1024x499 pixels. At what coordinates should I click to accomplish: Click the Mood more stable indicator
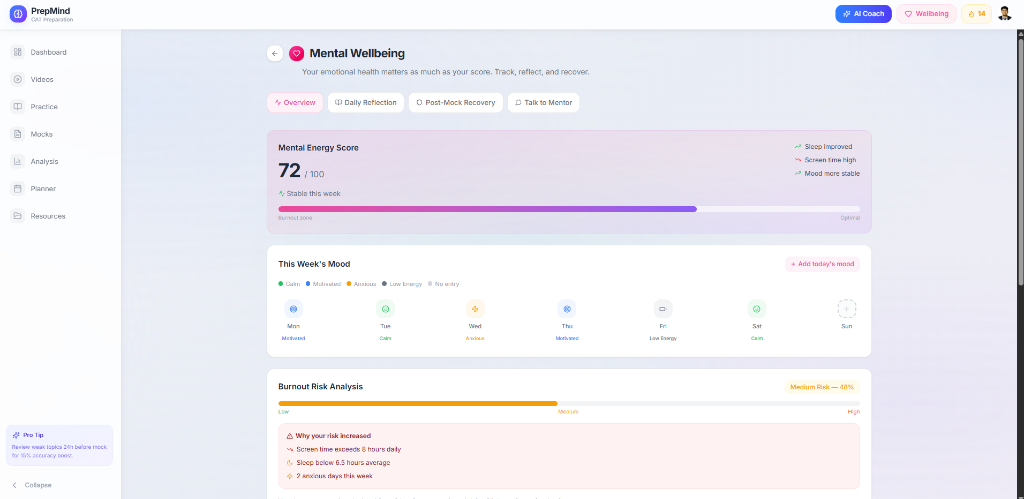click(x=827, y=174)
